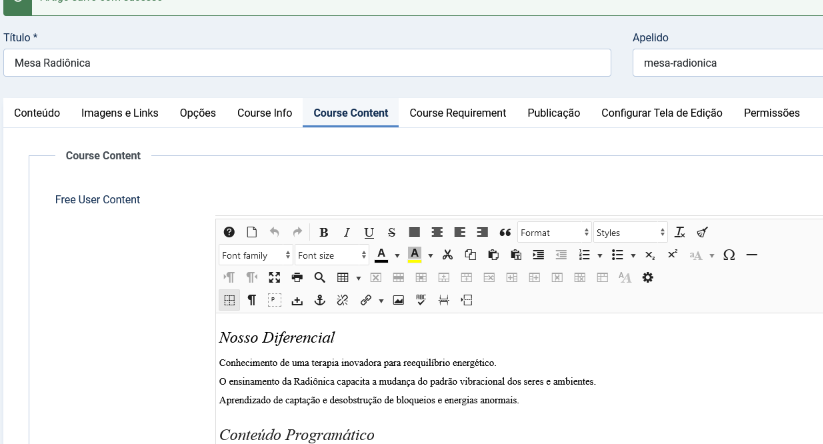
Task: Apply bold formatting in the editor
Action: (324, 232)
